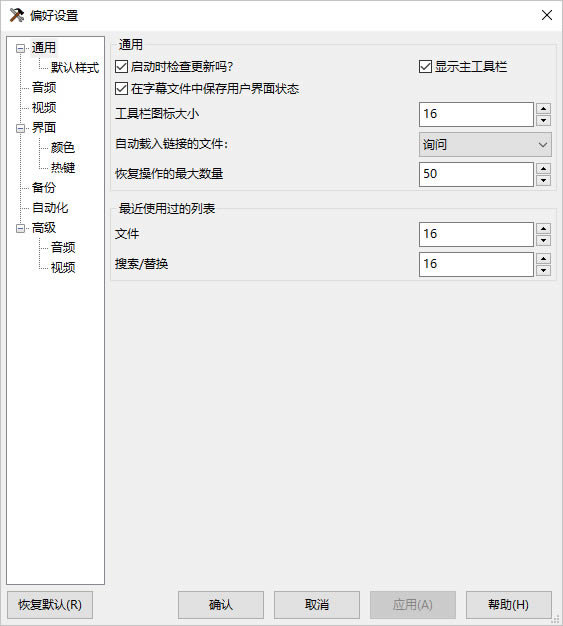The height and width of the screenshot is (626, 563).
Task: Click the 恢复默认(R) button
Action: pyautogui.click(x=50, y=604)
